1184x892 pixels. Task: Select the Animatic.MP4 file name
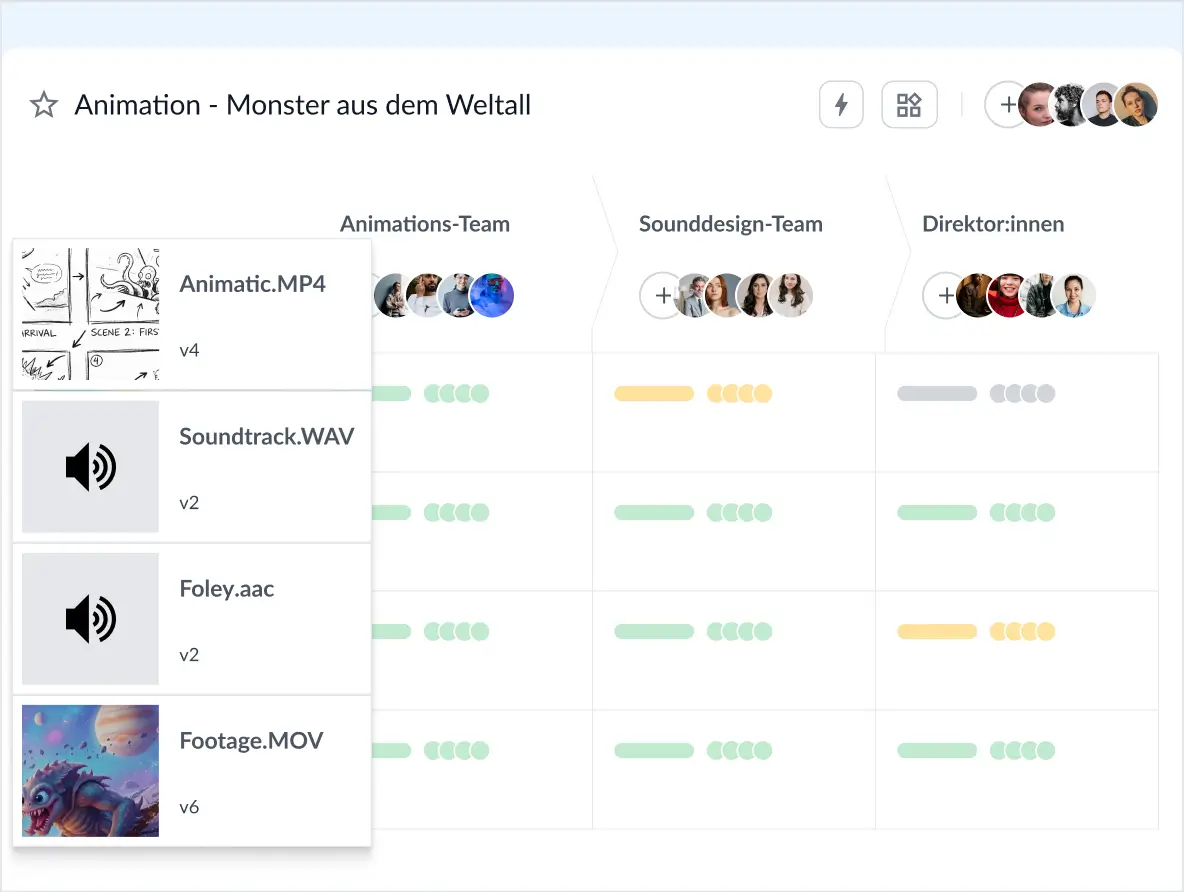252,284
